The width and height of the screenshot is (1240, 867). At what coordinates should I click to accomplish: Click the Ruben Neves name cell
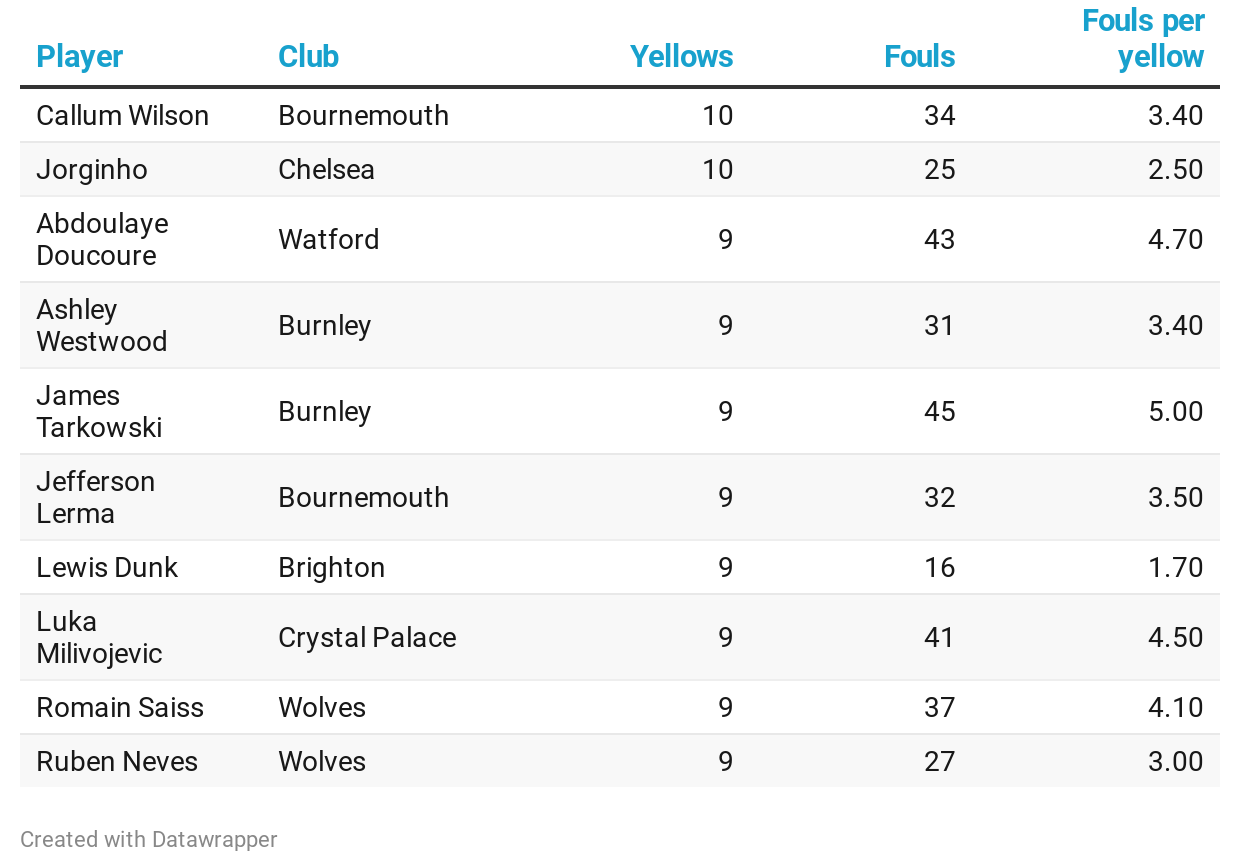tap(117, 762)
